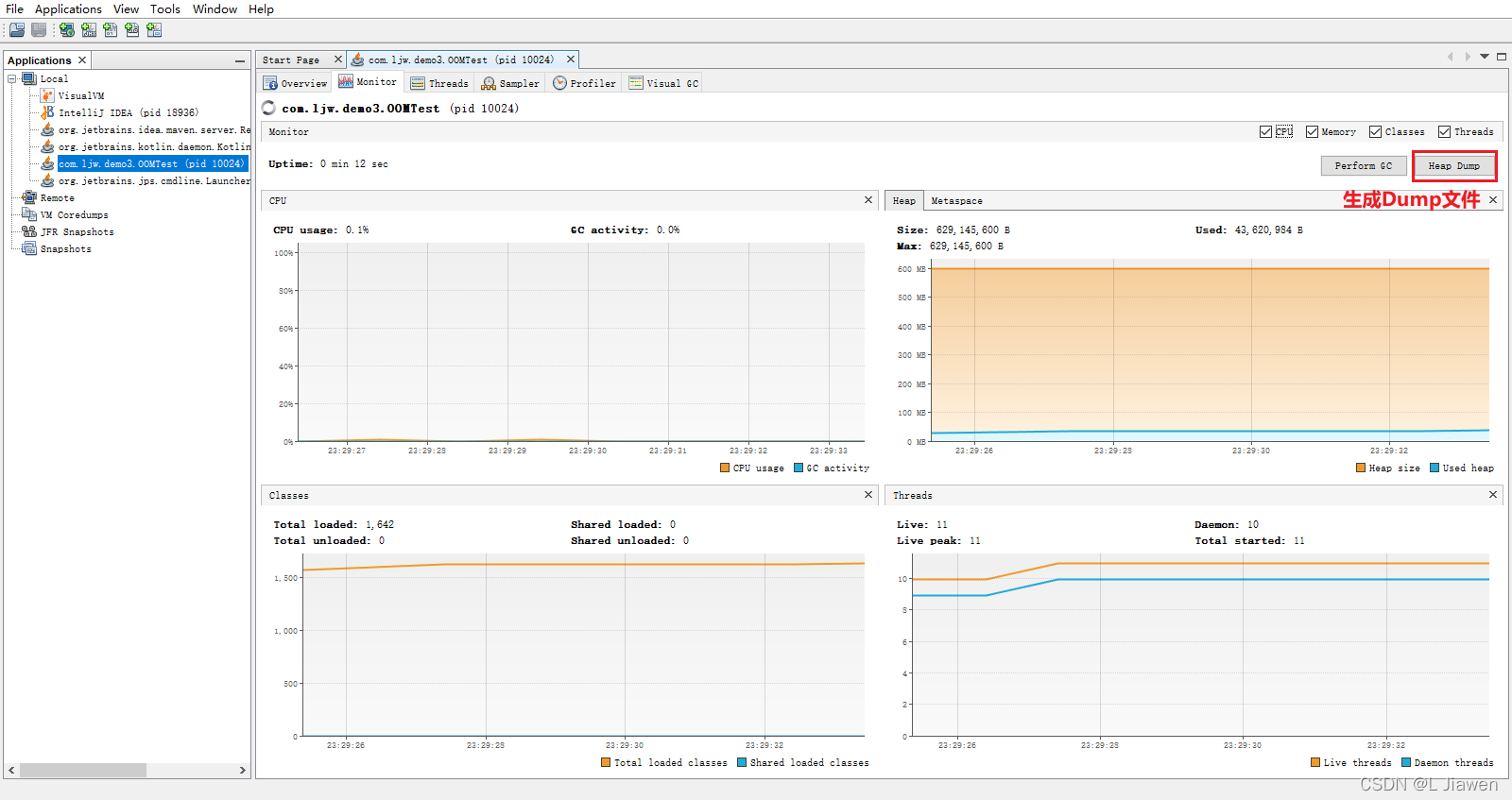Close the Heap chart panel

tap(1493, 200)
